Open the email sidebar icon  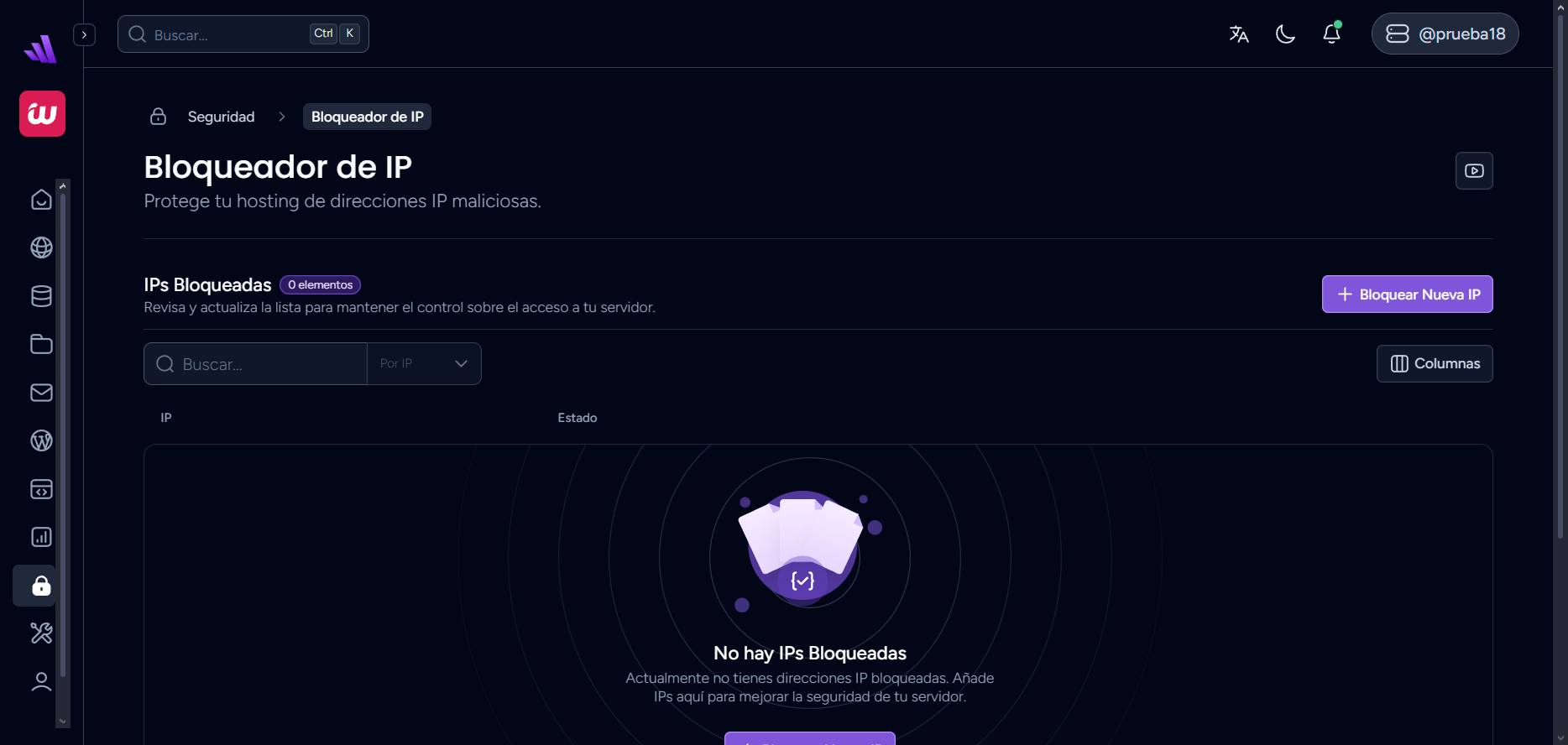point(41,393)
